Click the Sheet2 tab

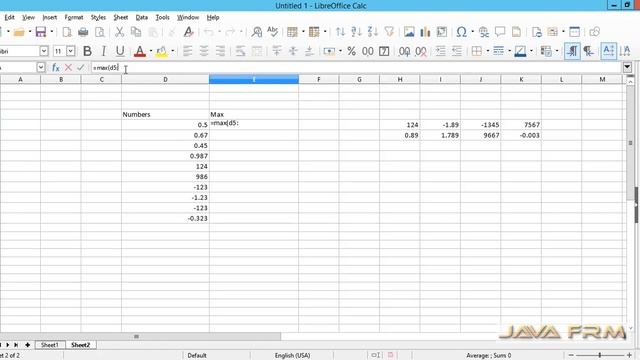[x=80, y=345]
